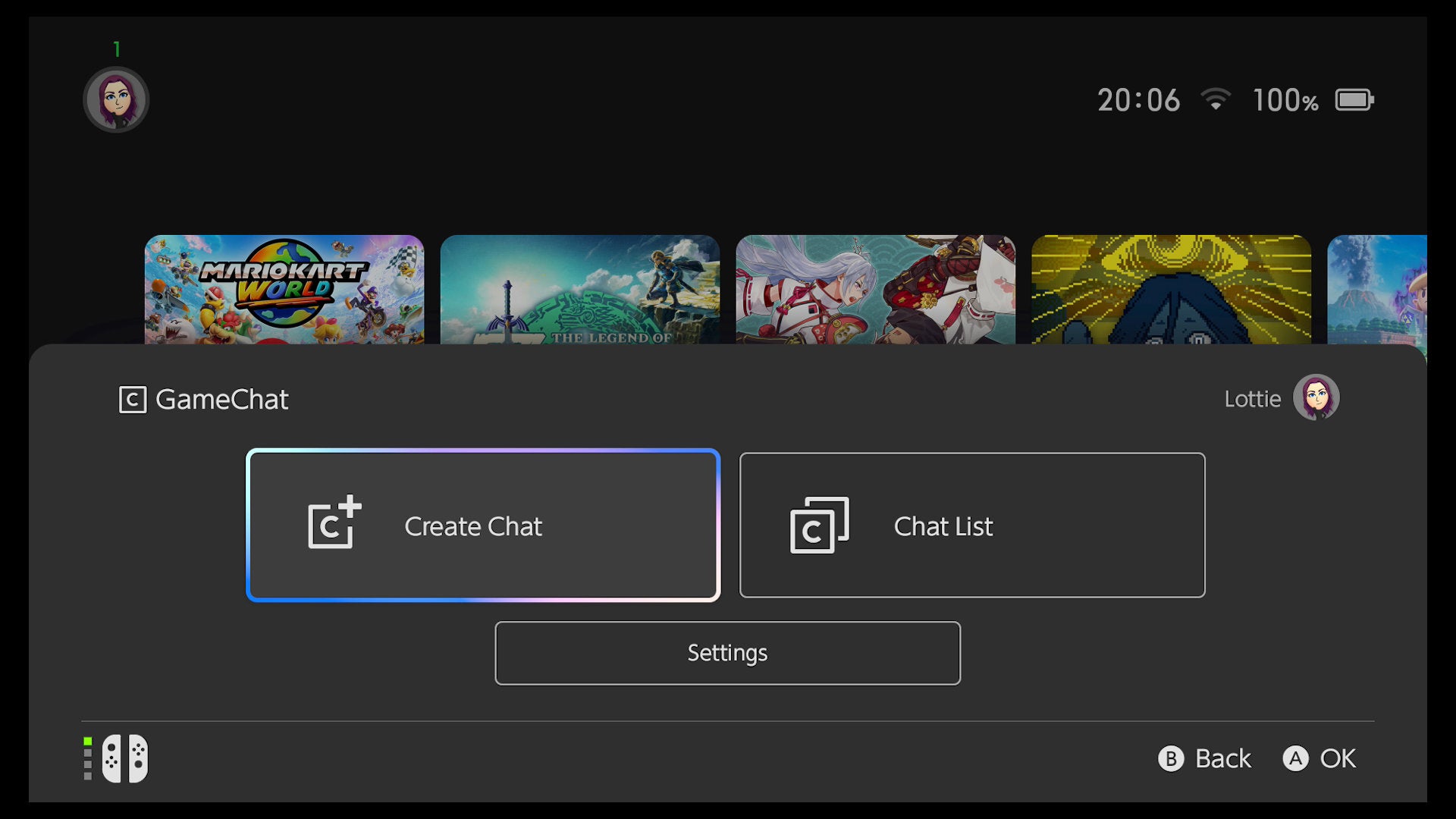
Task: Click the Wi-Fi signal icon in the status bar
Action: click(x=1217, y=99)
